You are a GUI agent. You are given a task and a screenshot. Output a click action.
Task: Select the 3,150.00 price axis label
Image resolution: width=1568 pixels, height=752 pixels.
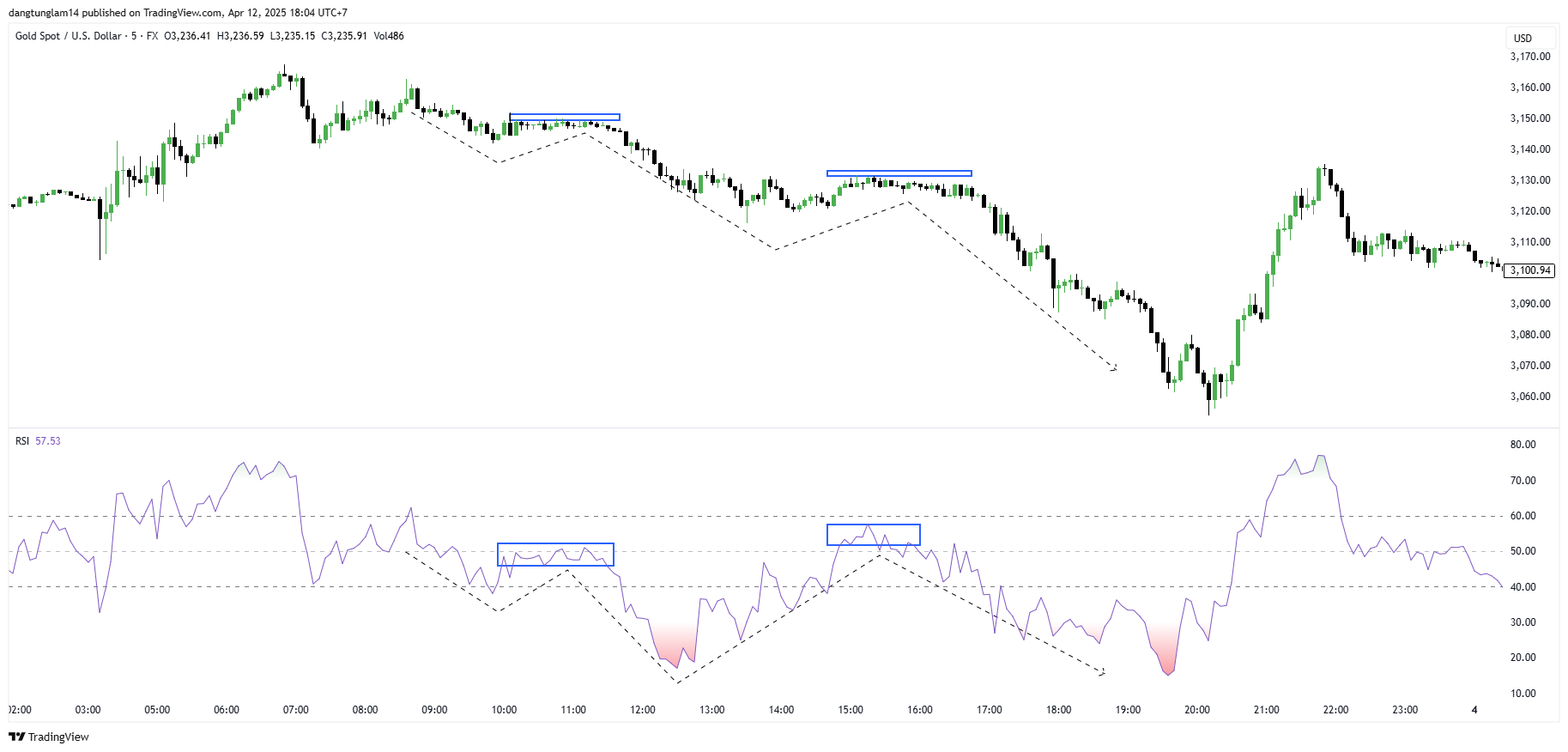(x=1530, y=118)
